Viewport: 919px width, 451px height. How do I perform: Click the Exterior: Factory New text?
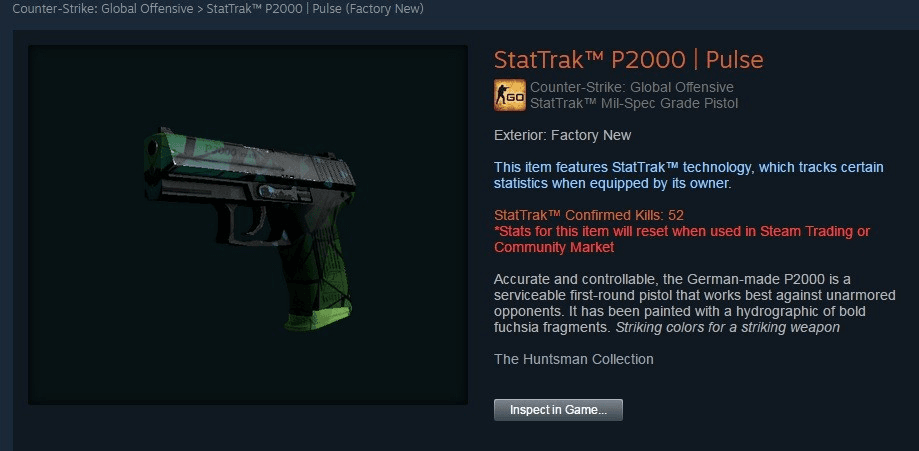562,135
